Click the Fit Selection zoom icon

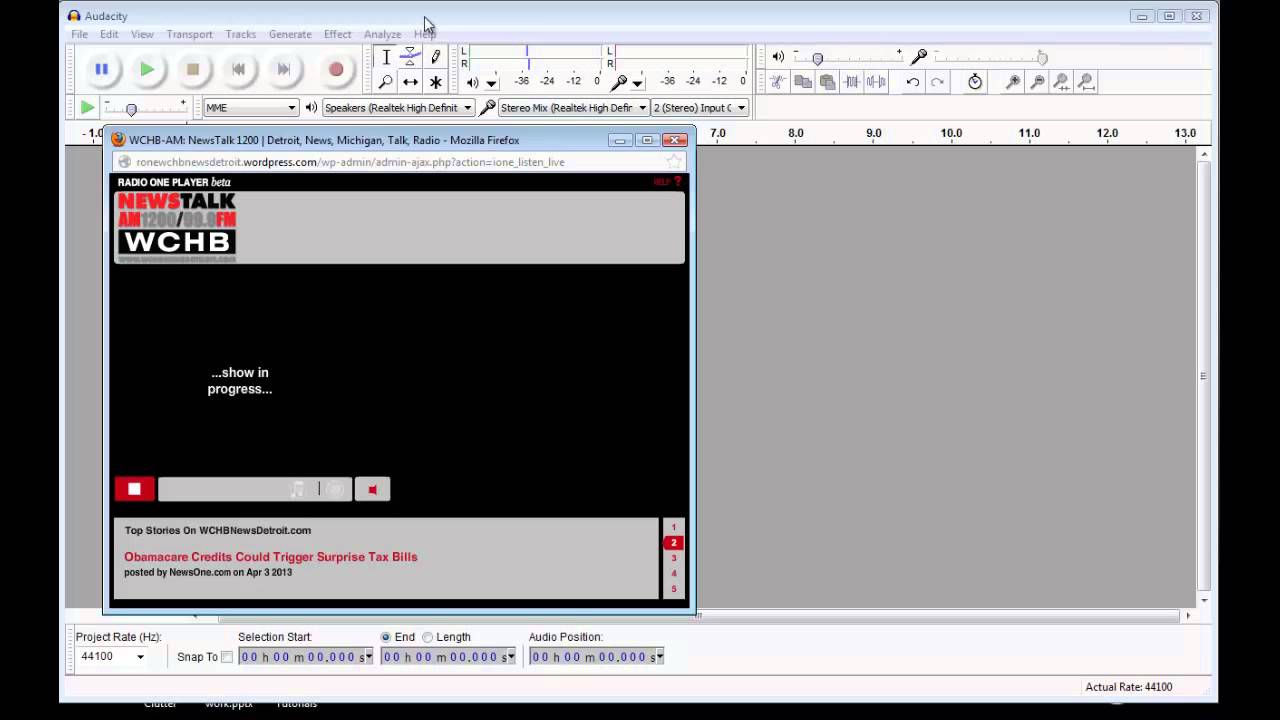pyautogui.click(x=1062, y=82)
